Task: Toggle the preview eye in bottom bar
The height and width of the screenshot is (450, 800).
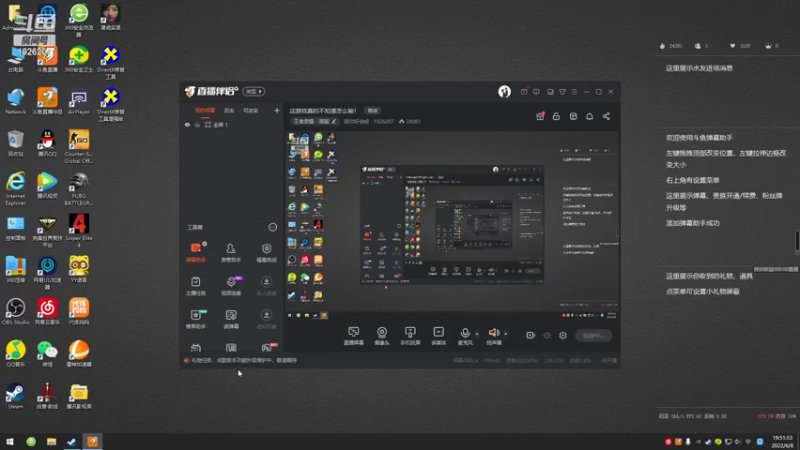Action: coord(547,335)
